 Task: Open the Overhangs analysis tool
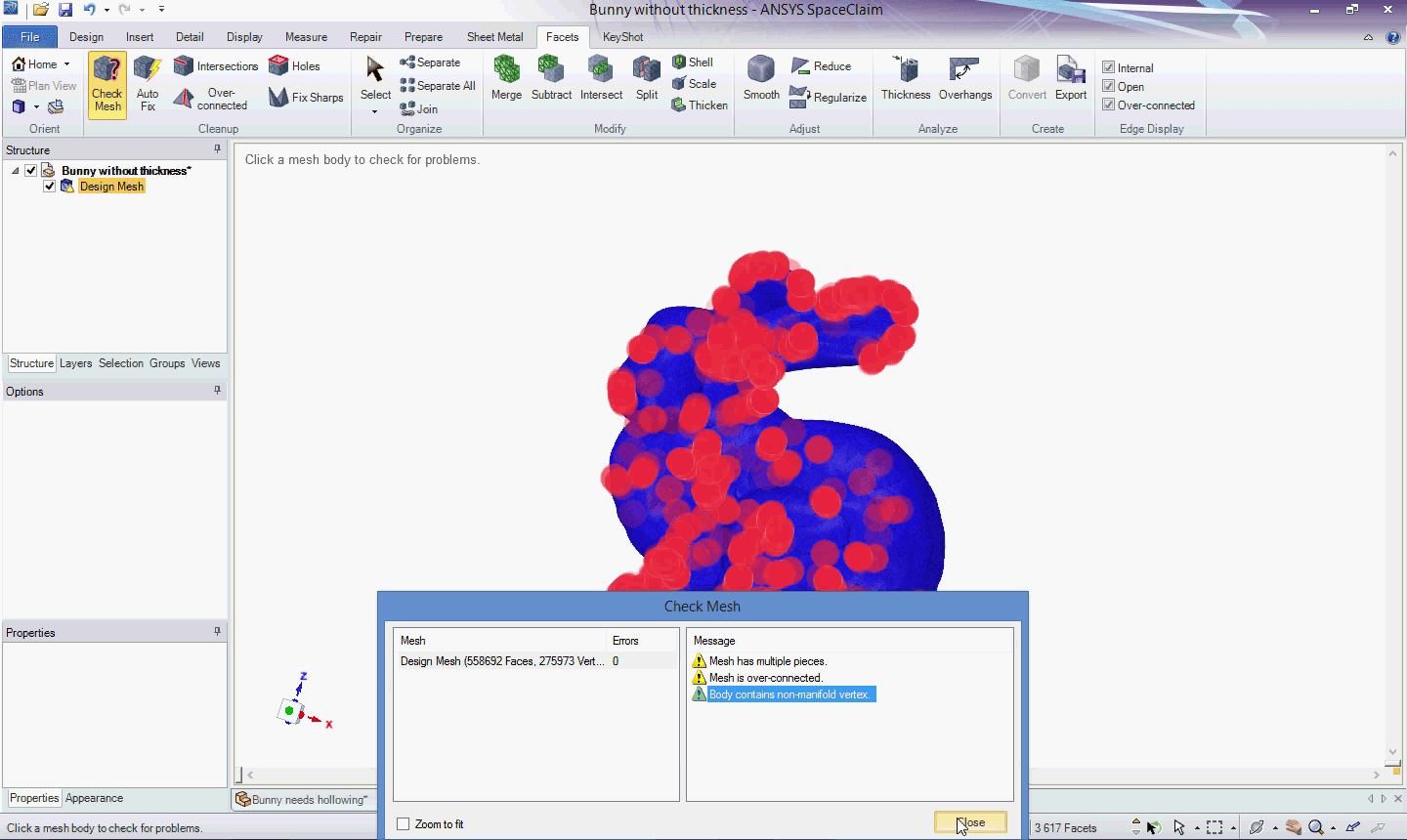(965, 78)
